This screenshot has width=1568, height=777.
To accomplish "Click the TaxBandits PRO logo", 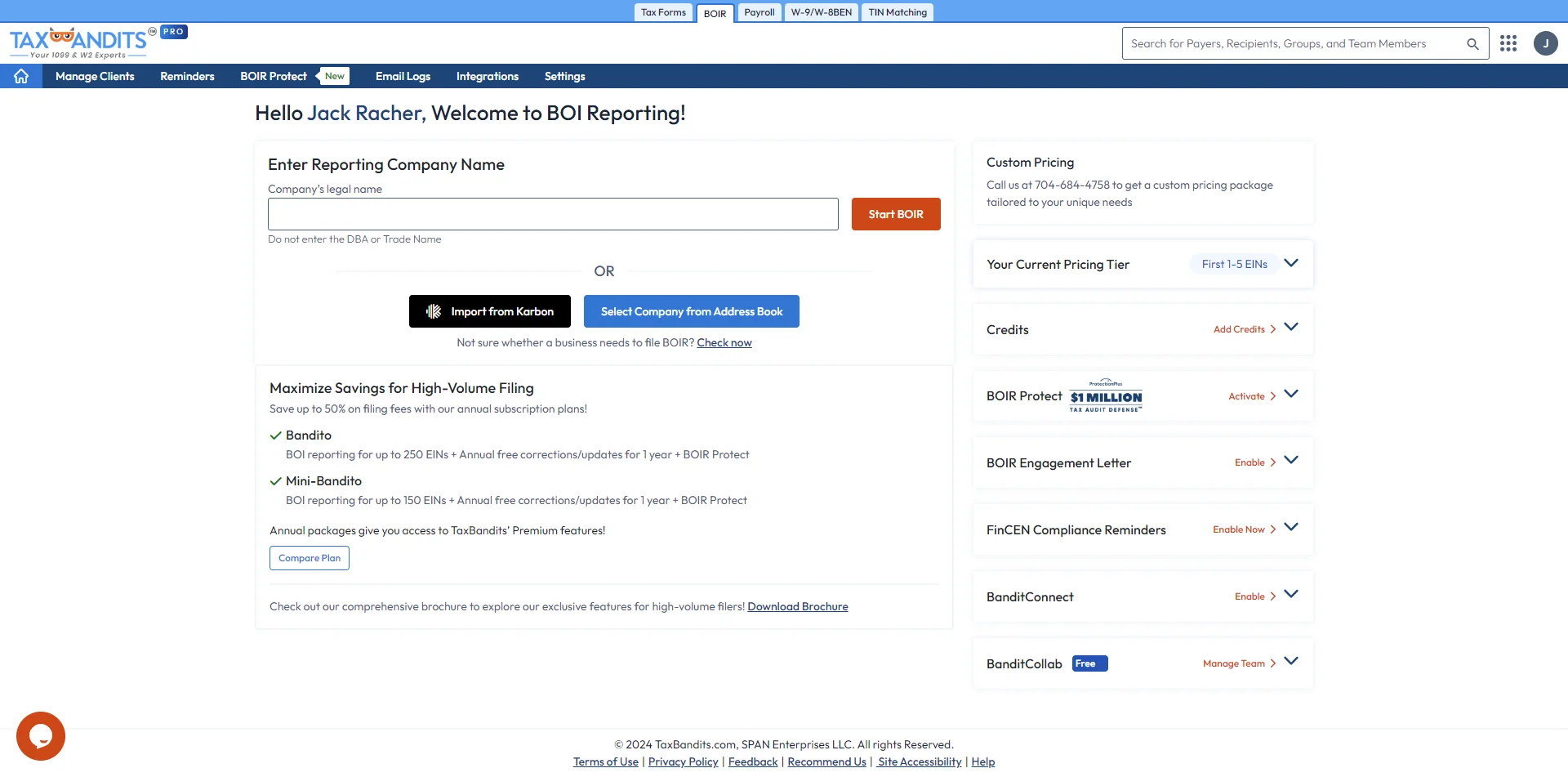I will (x=98, y=42).
